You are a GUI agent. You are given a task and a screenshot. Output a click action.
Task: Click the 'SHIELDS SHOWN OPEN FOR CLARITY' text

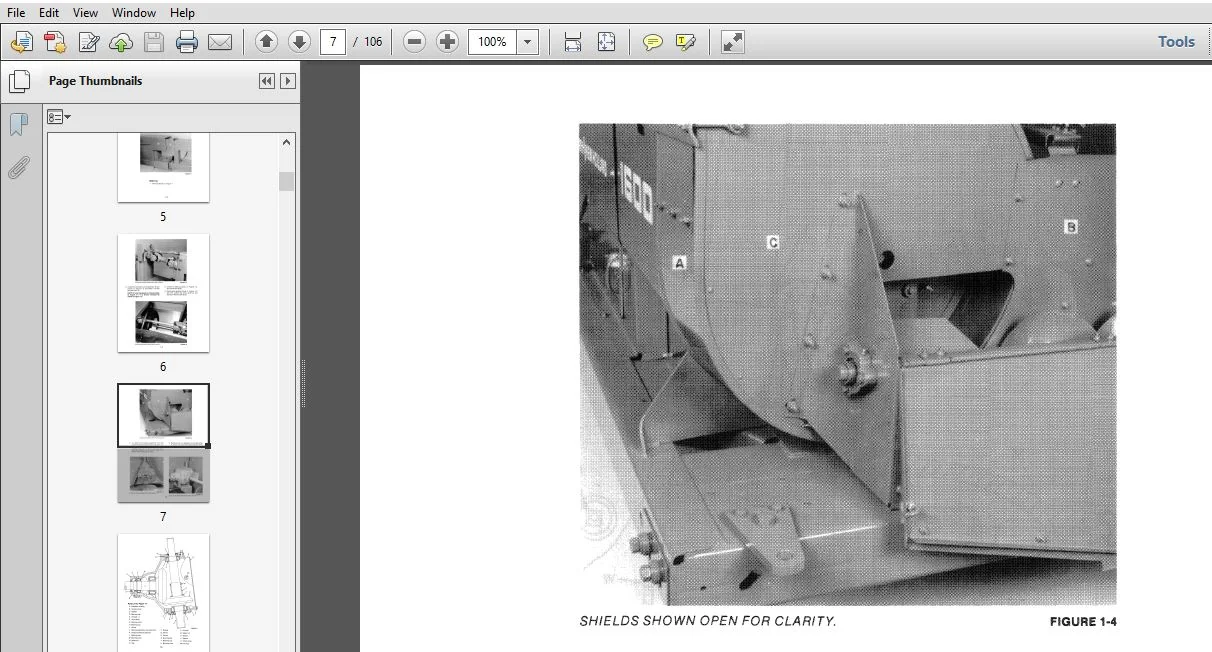coord(708,621)
